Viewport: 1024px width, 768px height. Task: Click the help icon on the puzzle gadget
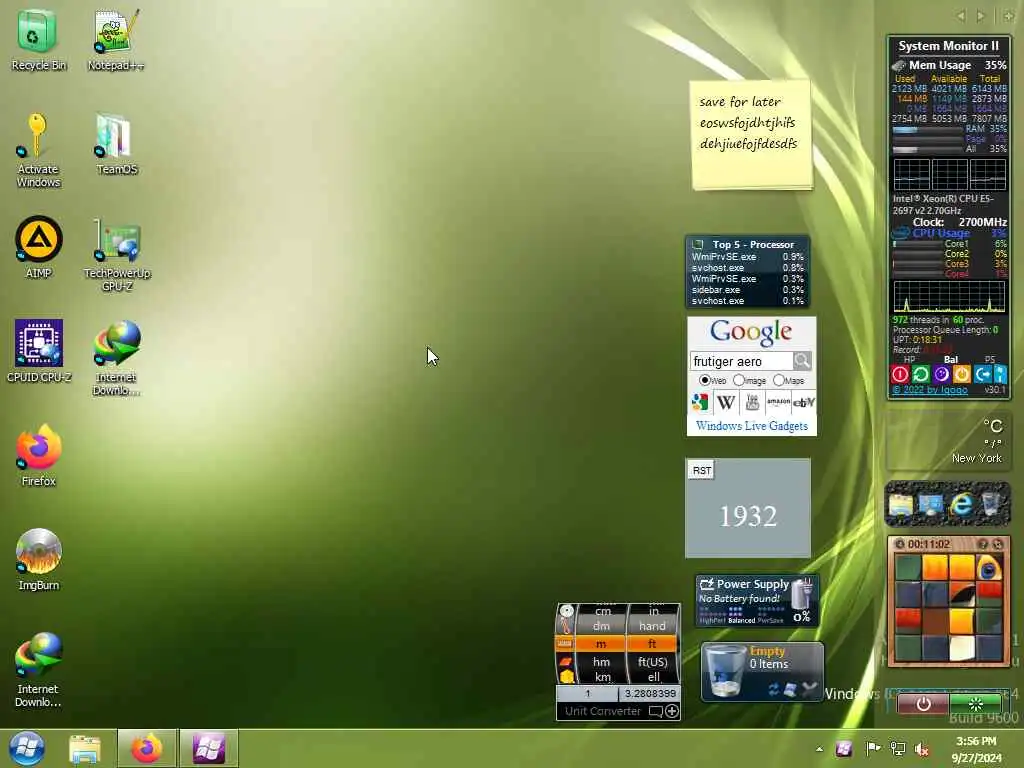[x=982, y=544]
